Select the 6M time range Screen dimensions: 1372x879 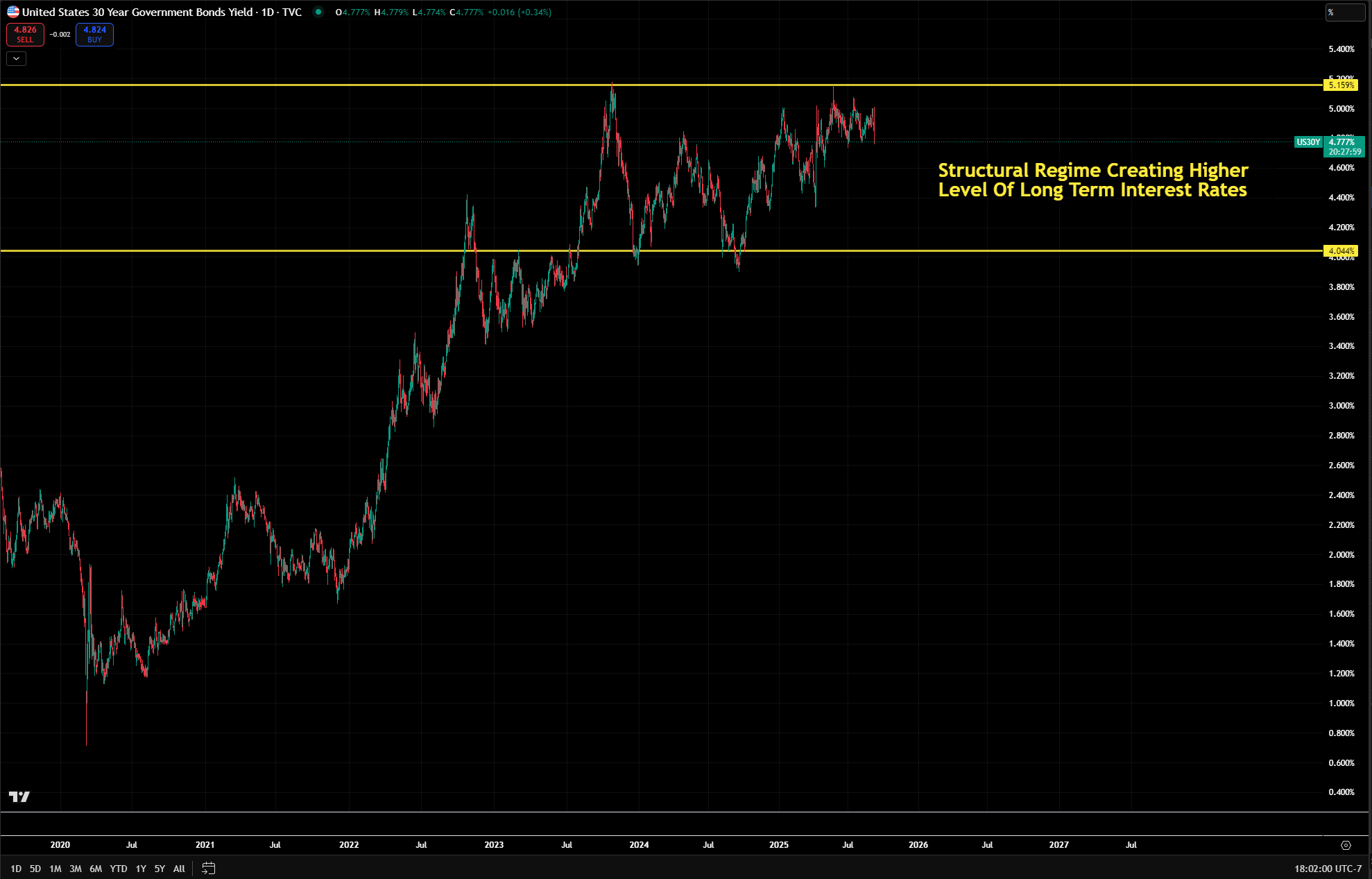coord(96,869)
